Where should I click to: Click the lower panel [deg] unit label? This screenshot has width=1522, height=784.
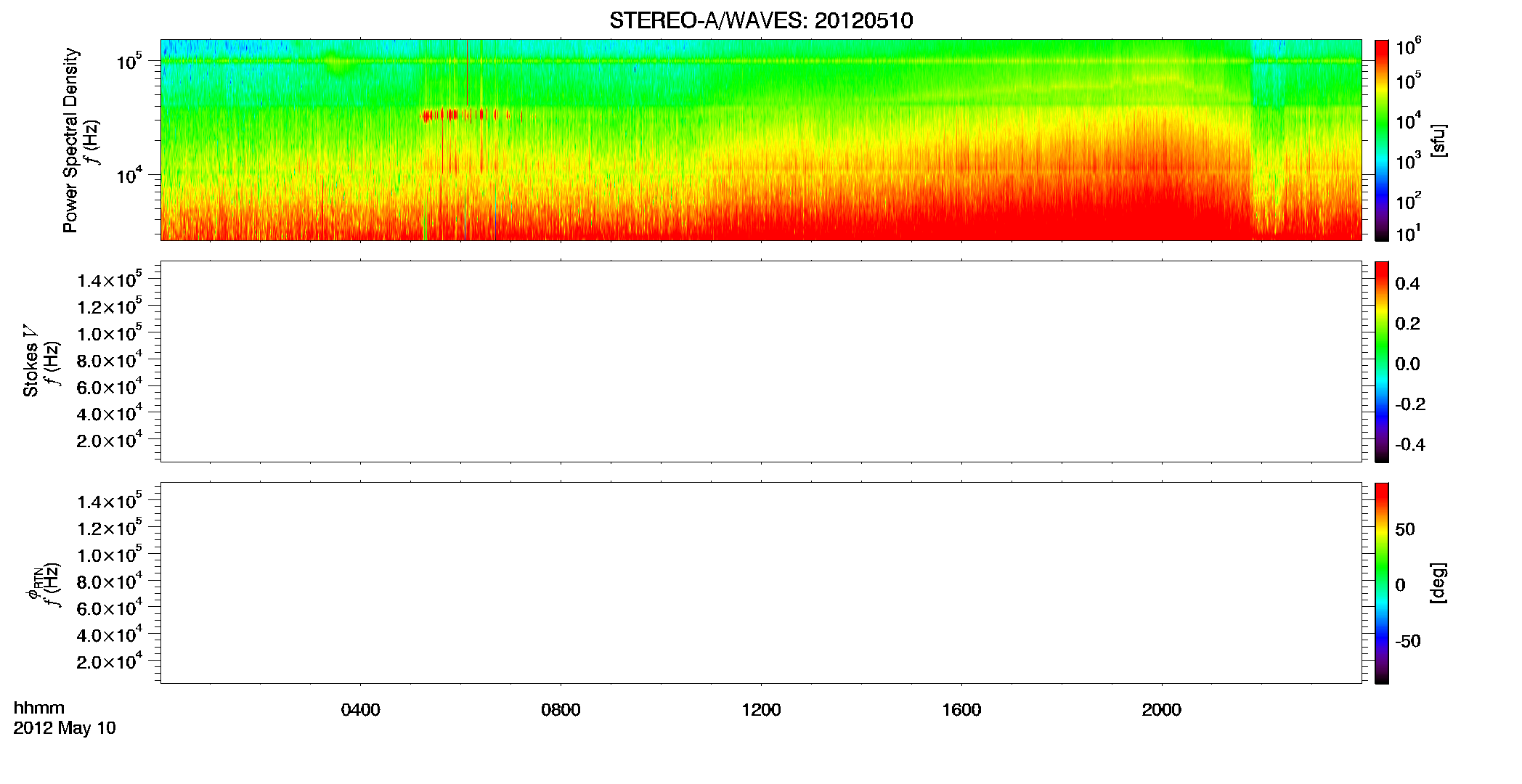pyautogui.click(x=1438, y=583)
